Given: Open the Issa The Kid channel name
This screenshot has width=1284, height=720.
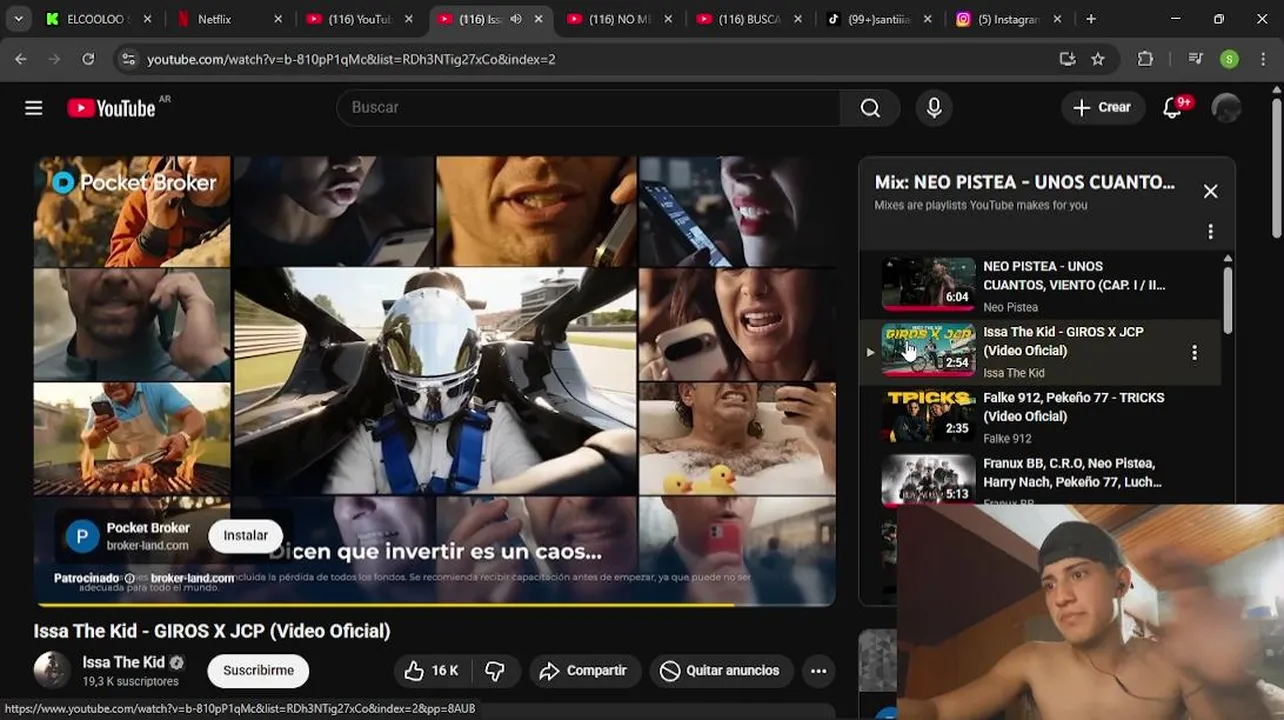Looking at the screenshot, I should [124, 662].
